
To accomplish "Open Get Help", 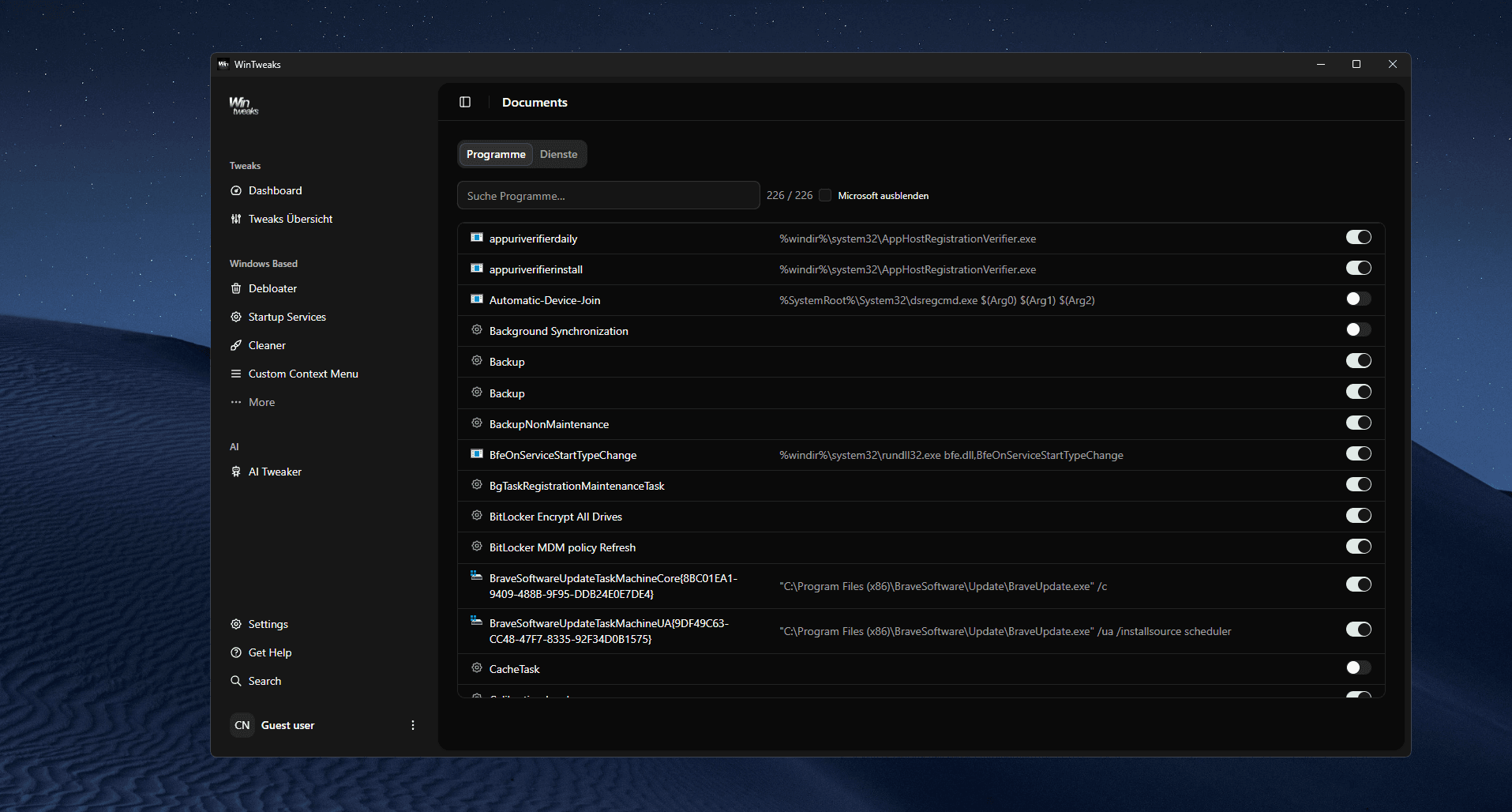I will 269,652.
